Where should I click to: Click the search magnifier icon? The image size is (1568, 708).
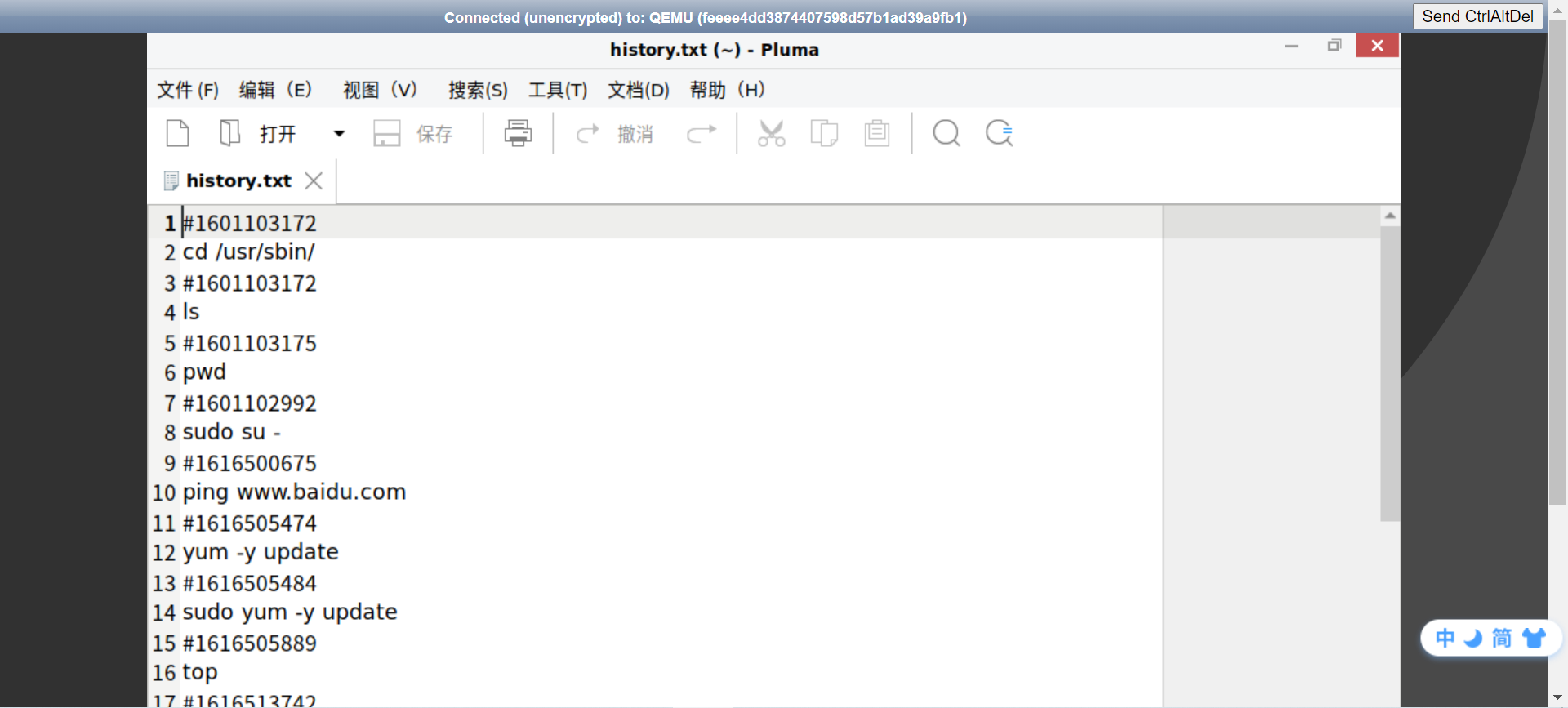tap(947, 133)
